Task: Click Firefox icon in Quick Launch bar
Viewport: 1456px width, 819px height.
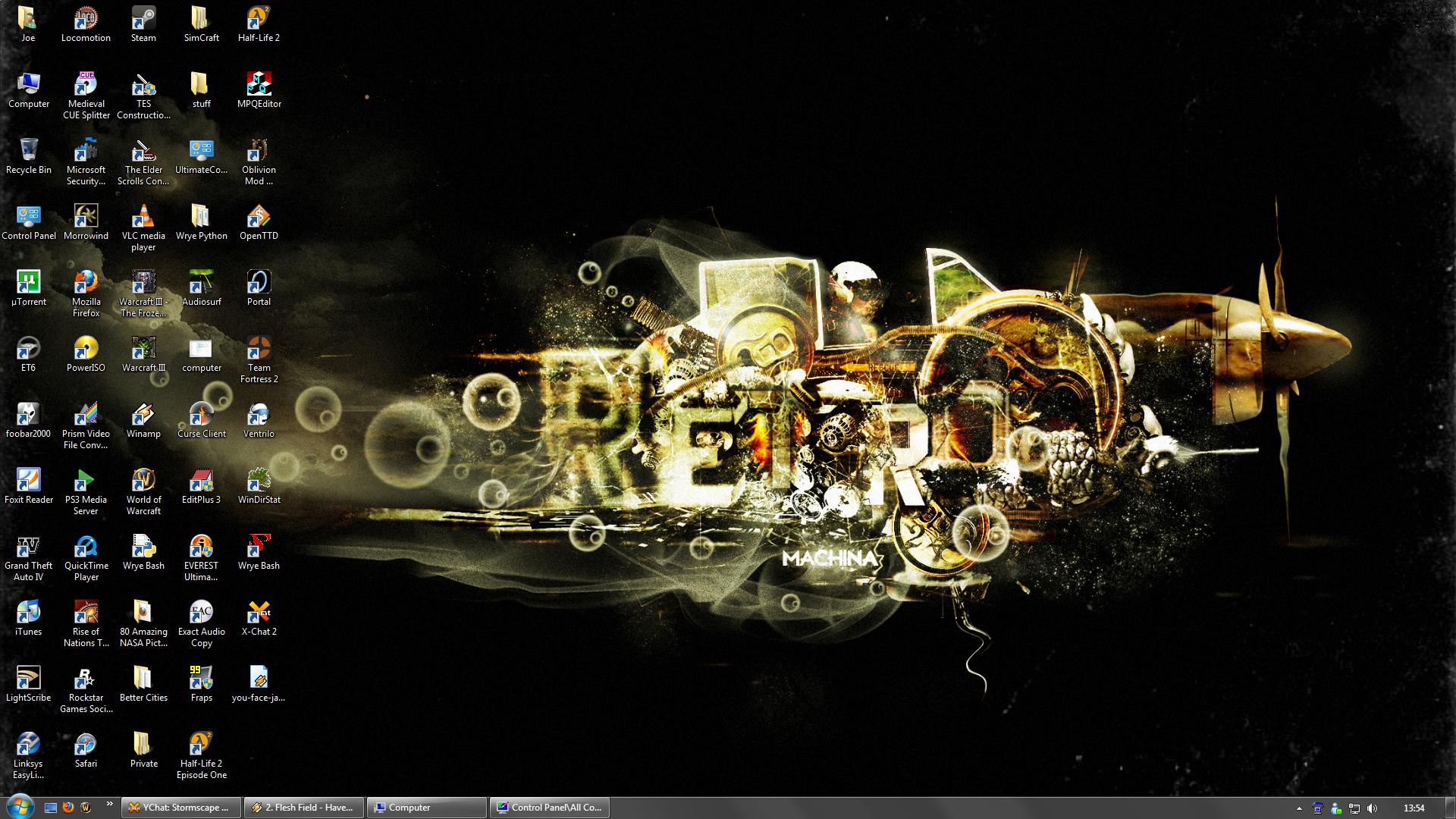Action: tap(68, 808)
